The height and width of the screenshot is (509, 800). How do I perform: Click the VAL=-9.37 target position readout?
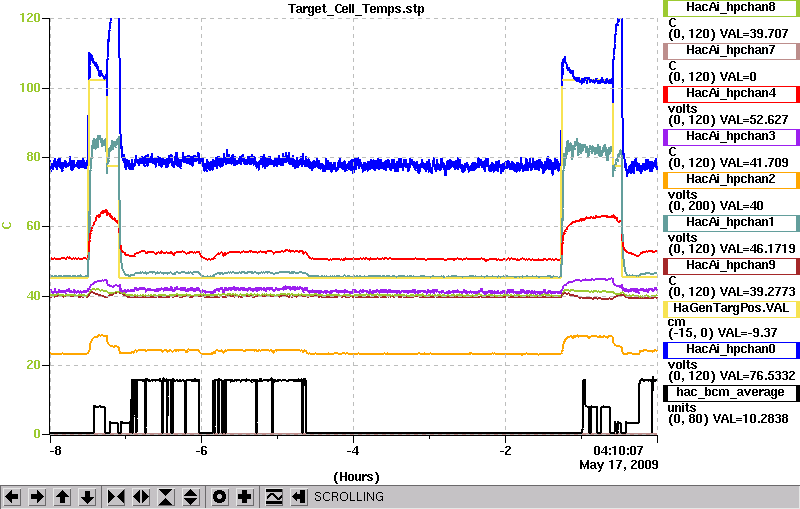[744, 333]
